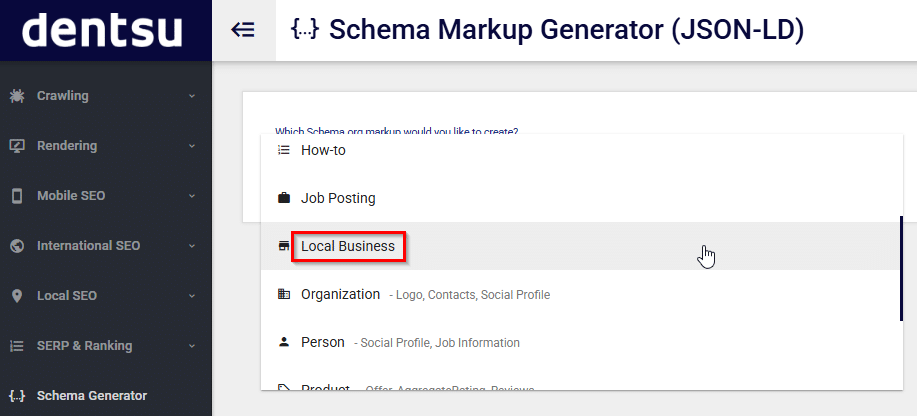917x416 pixels.
Task: Click the dentsu logo
Action: [102, 29]
